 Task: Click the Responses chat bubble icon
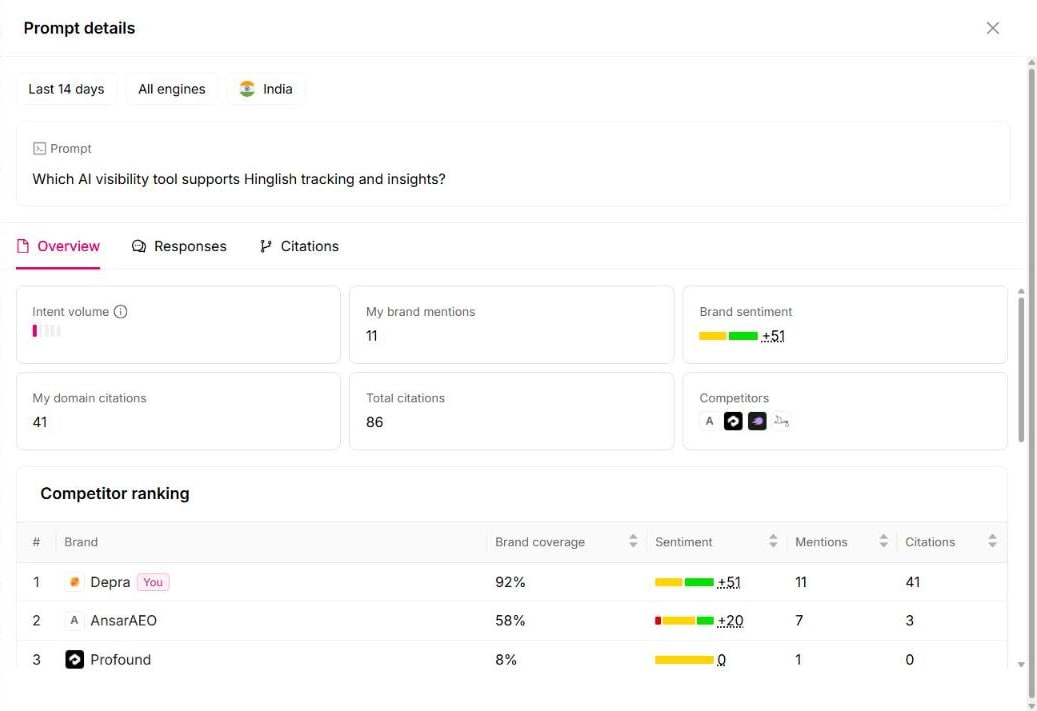pyautogui.click(x=139, y=246)
